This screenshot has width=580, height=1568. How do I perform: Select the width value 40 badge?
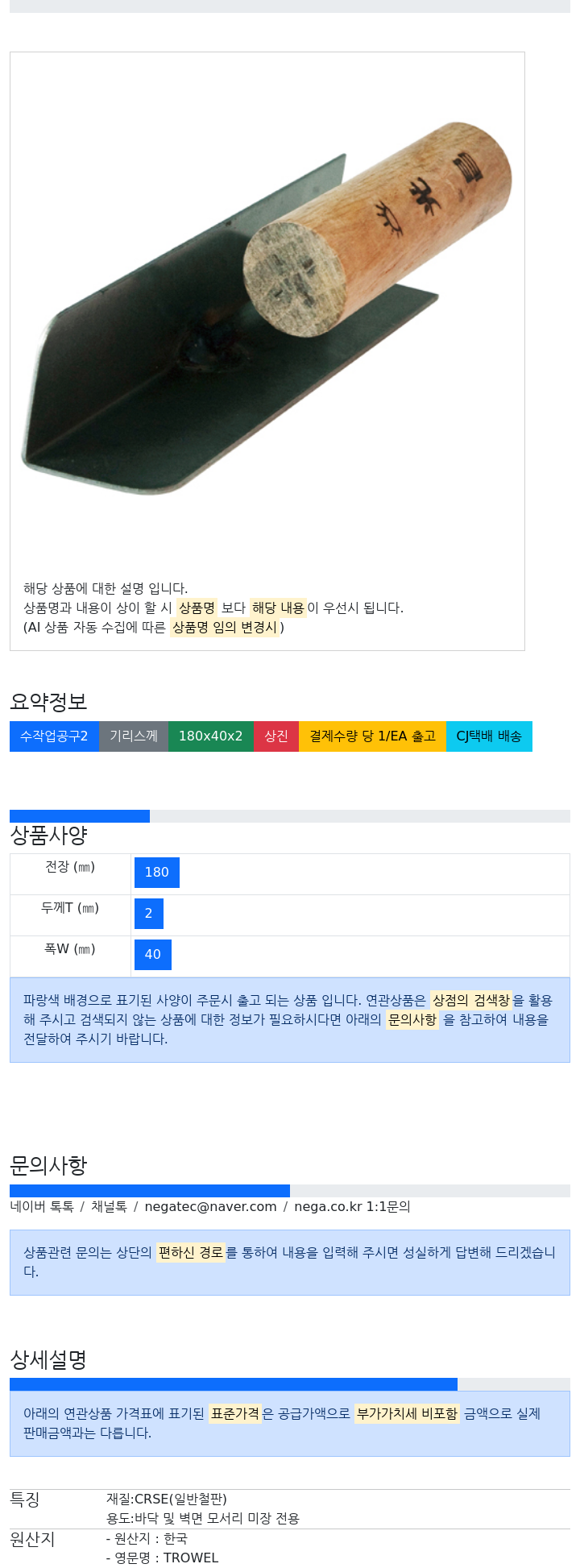coord(153,955)
